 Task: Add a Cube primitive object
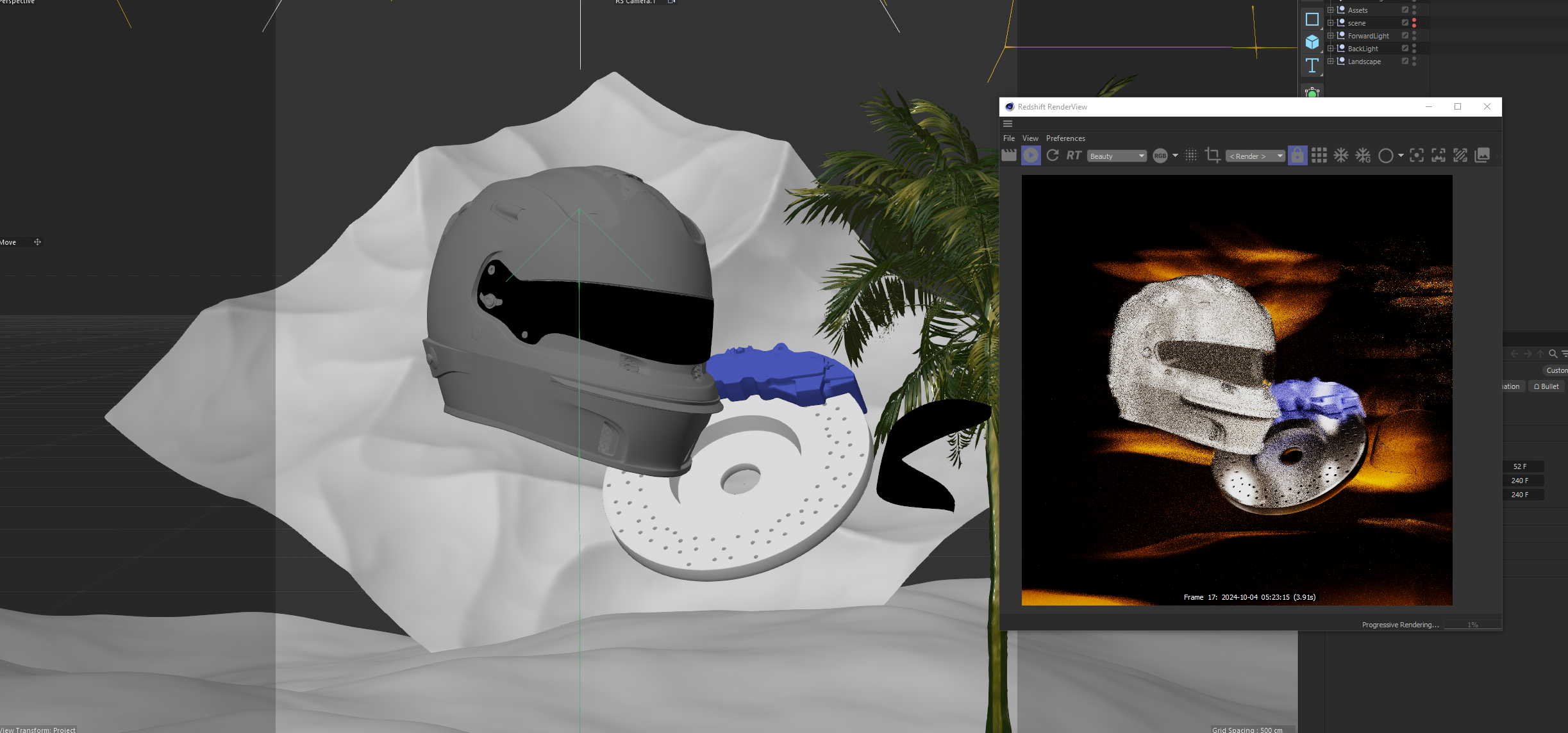[1312, 42]
